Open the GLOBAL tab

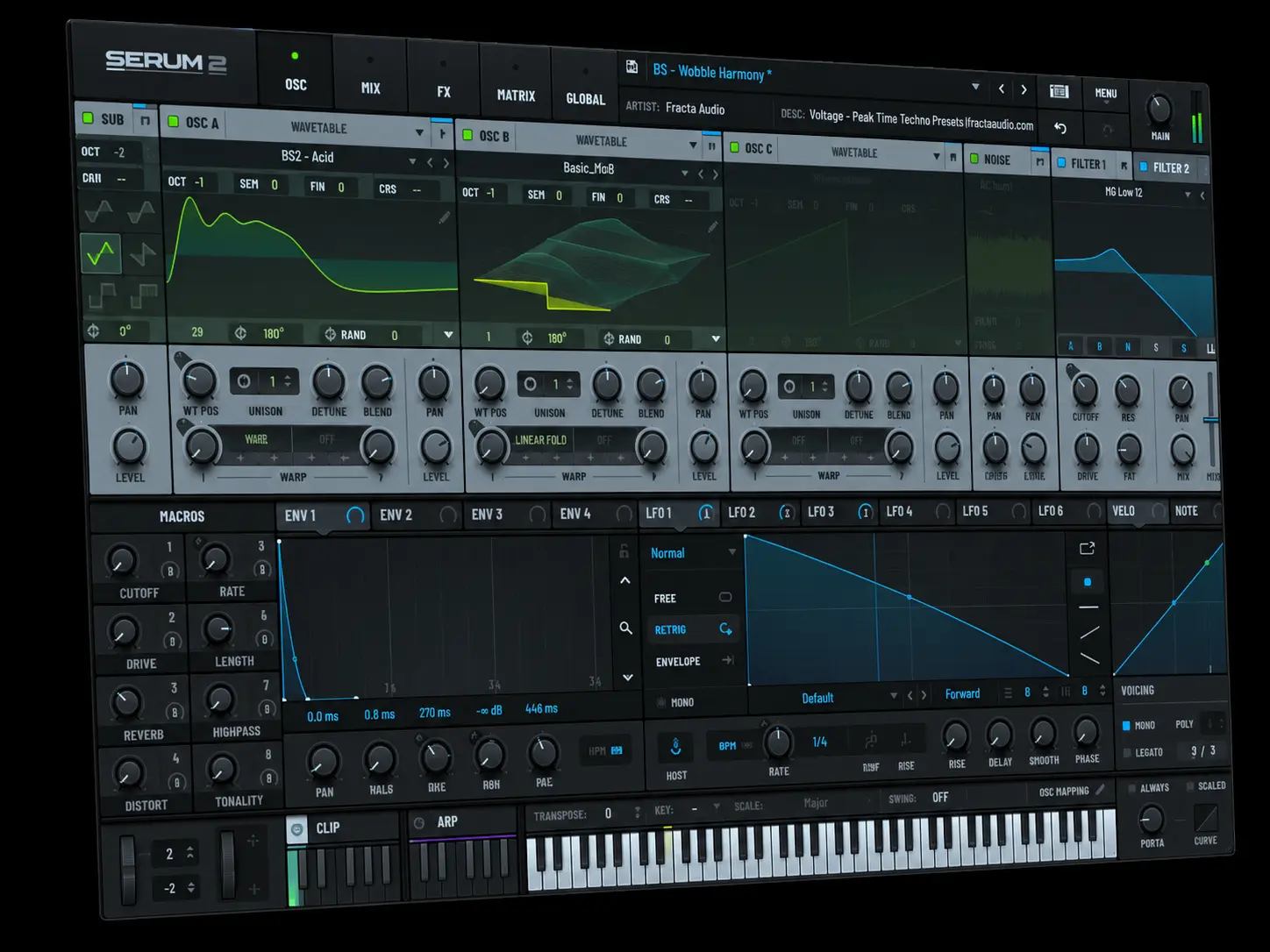pos(586,89)
